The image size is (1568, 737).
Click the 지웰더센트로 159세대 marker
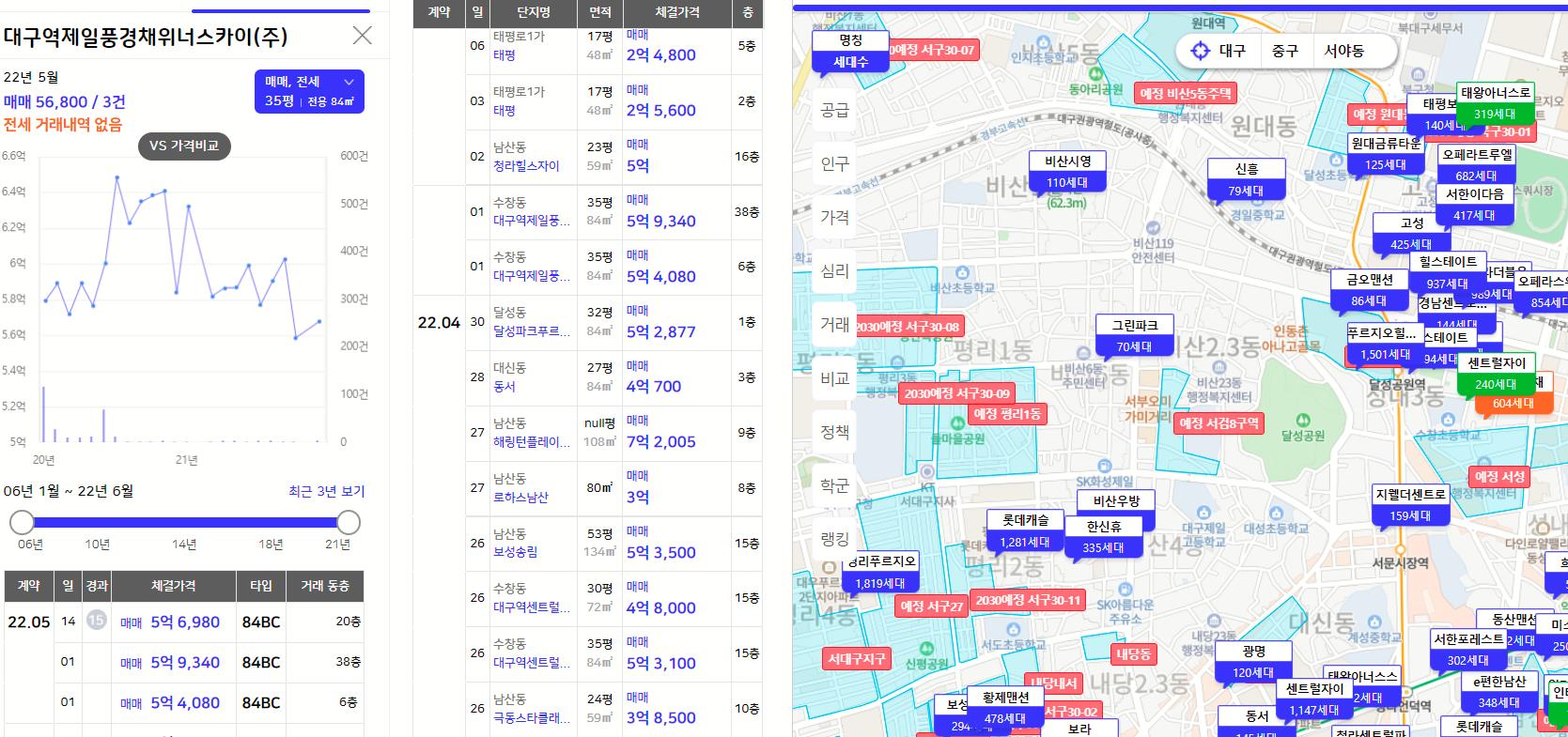pyautogui.click(x=1410, y=505)
